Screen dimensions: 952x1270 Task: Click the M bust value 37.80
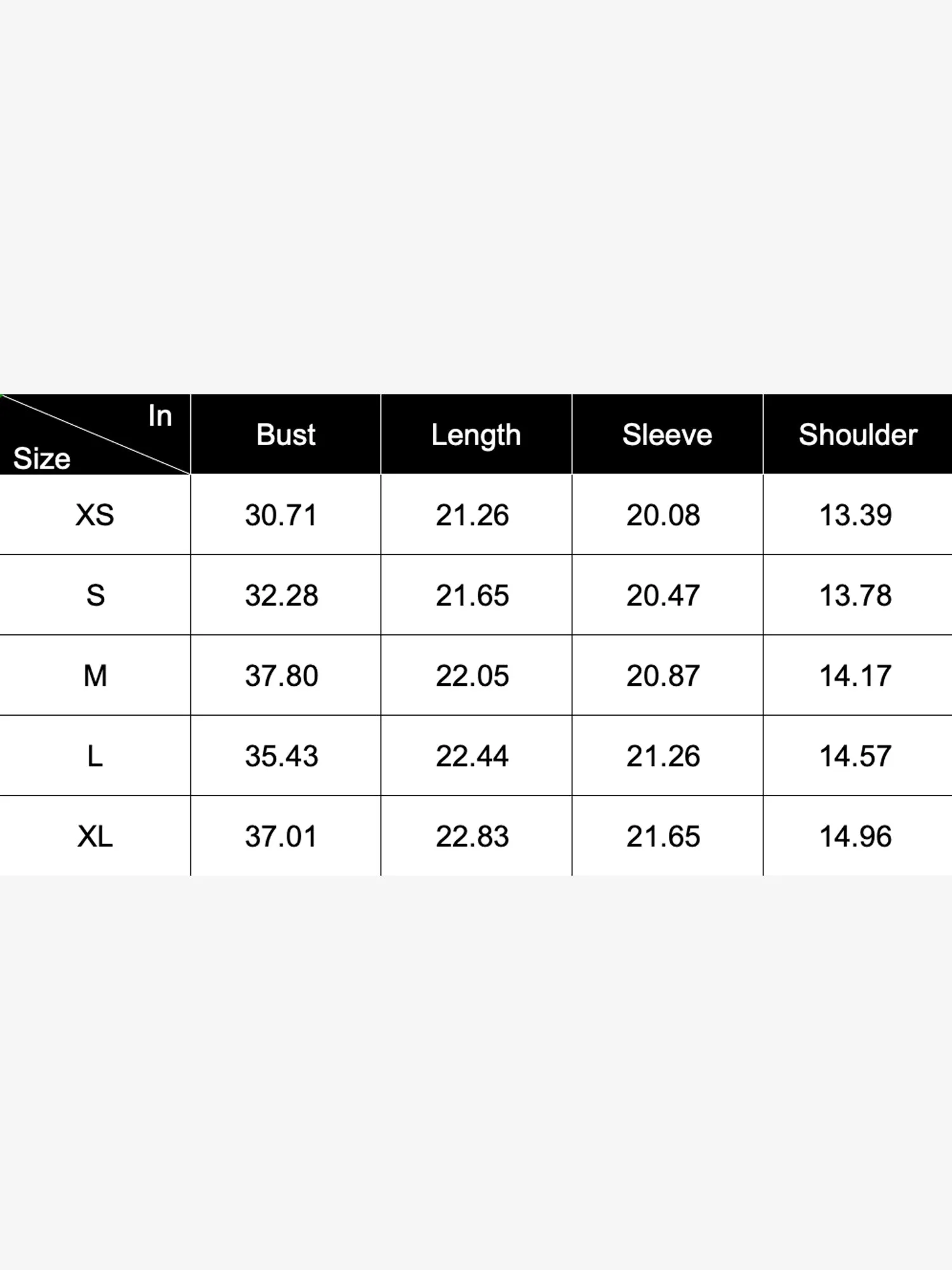pos(282,676)
